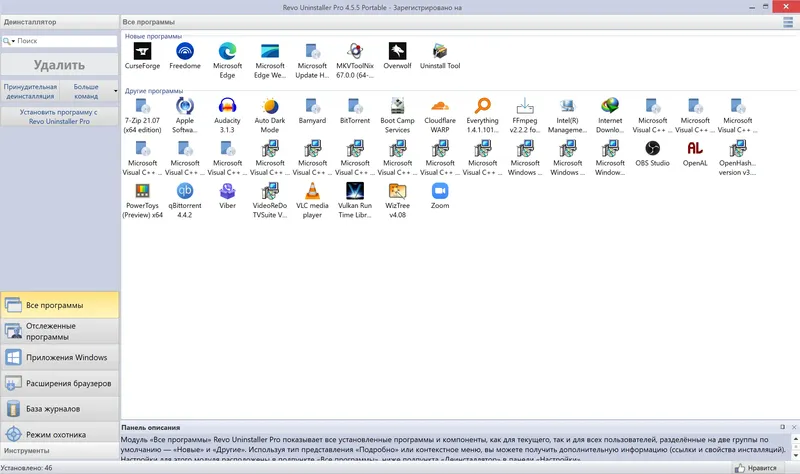The image size is (800, 474).
Task: Select the qBittorrent 4.4.2 icon
Action: (185, 191)
